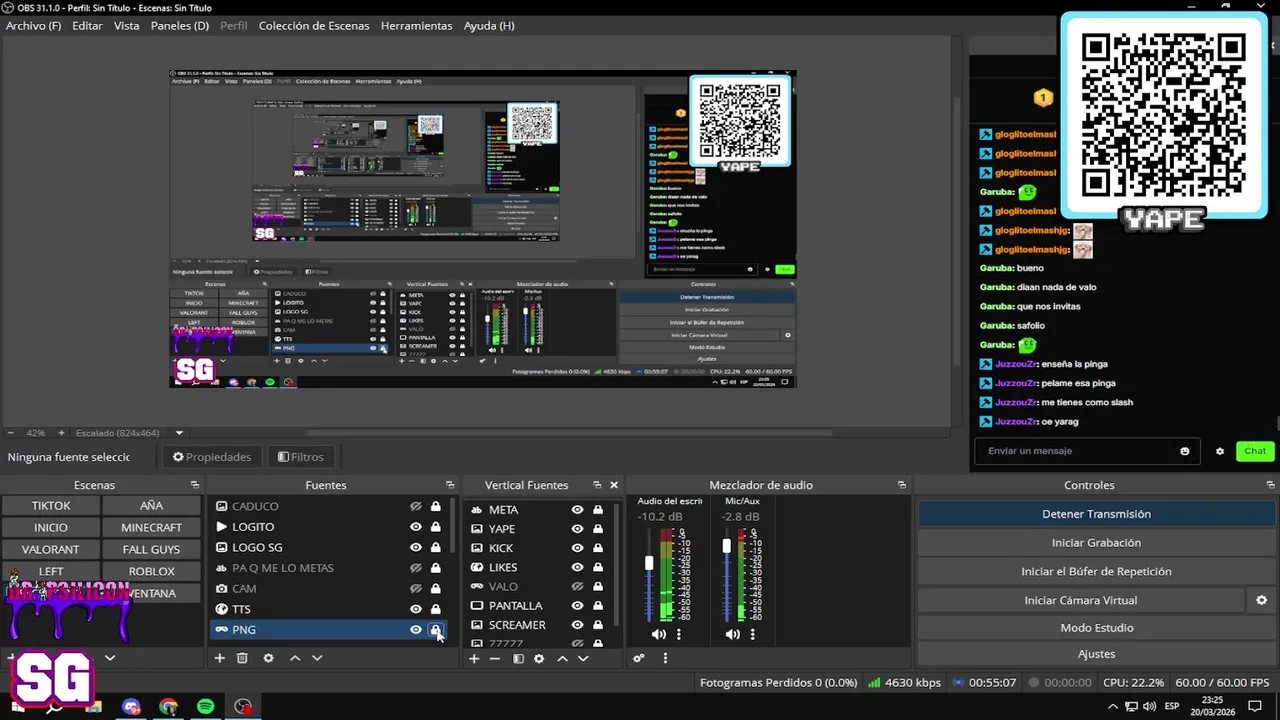This screenshot has height=720, width=1280.
Task: Open the preview scaling dropdown
Action: point(180,433)
